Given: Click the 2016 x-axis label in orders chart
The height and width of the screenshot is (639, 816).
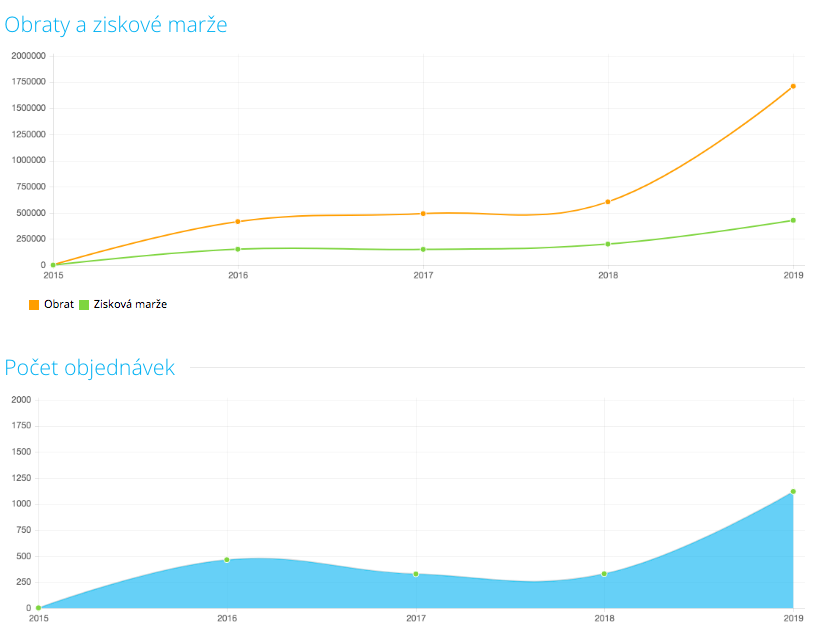Looking at the screenshot, I should click(x=227, y=618).
